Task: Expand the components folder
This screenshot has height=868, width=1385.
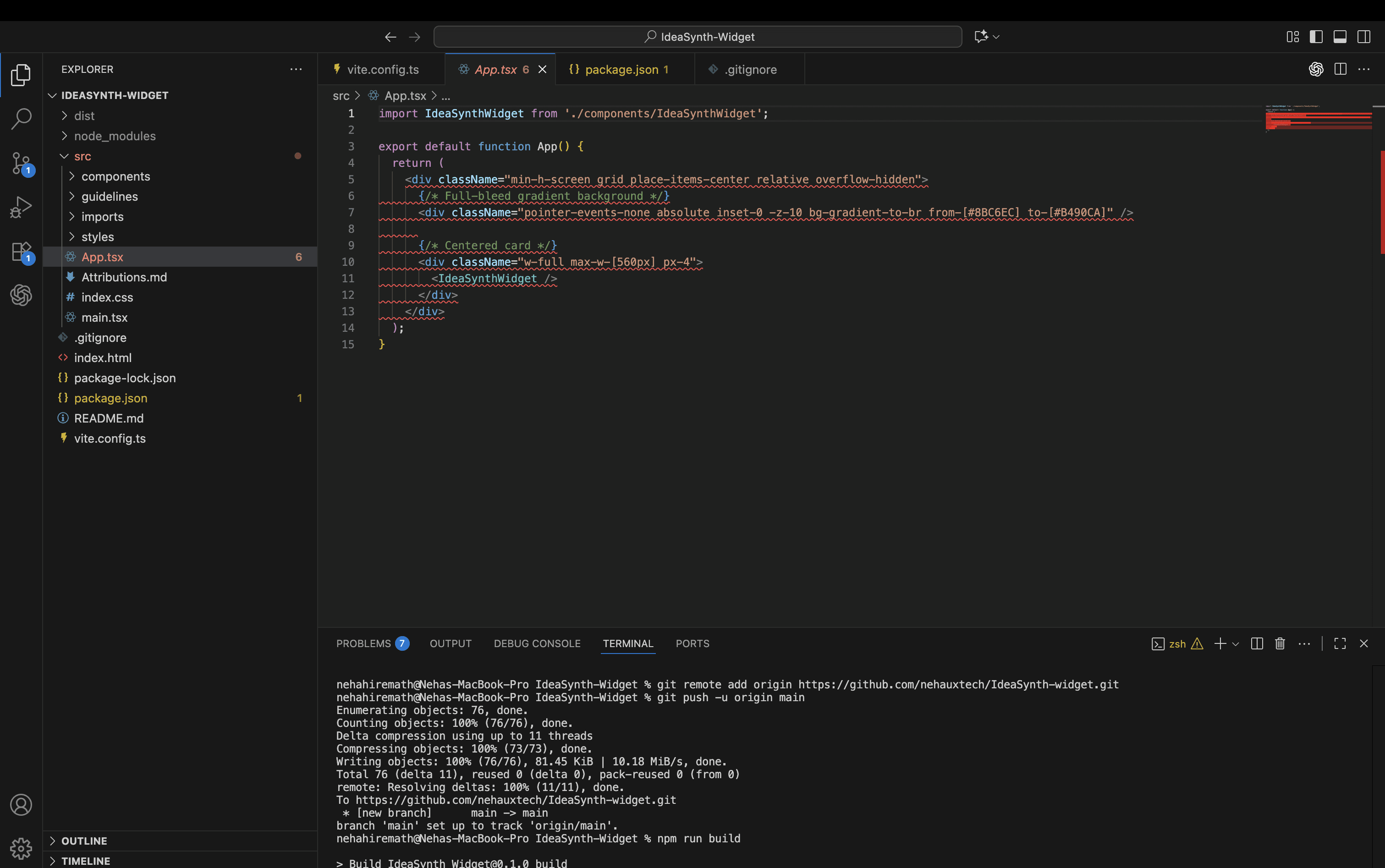Action: (x=115, y=176)
